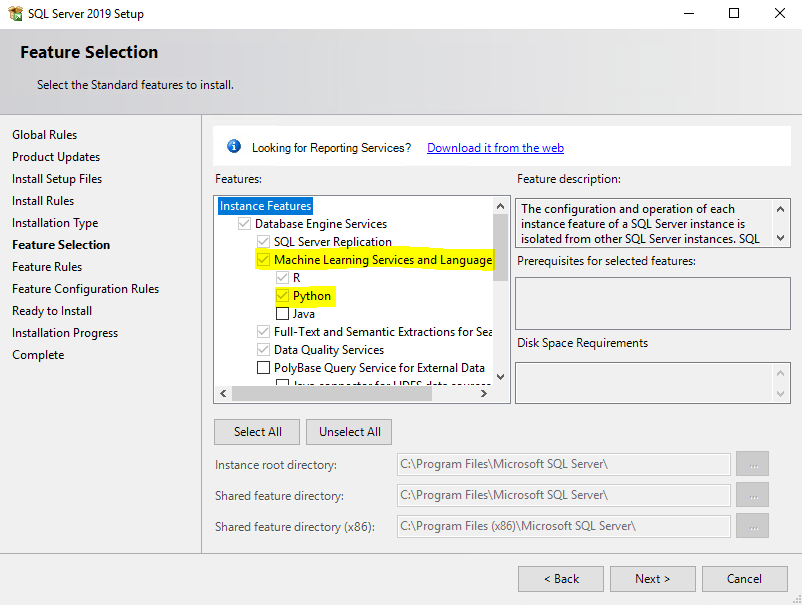Image resolution: width=802 pixels, height=605 pixels.
Task: Select the Feature Selection step
Action: tap(61, 244)
